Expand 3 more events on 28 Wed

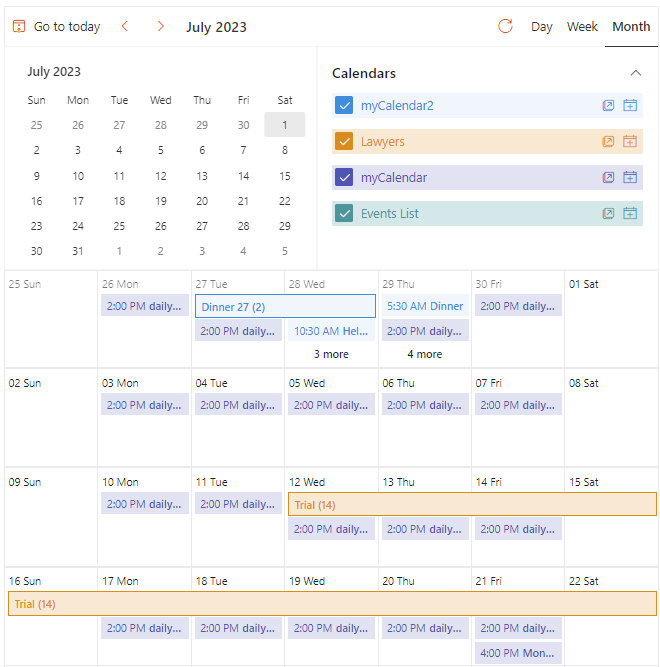pos(331,354)
